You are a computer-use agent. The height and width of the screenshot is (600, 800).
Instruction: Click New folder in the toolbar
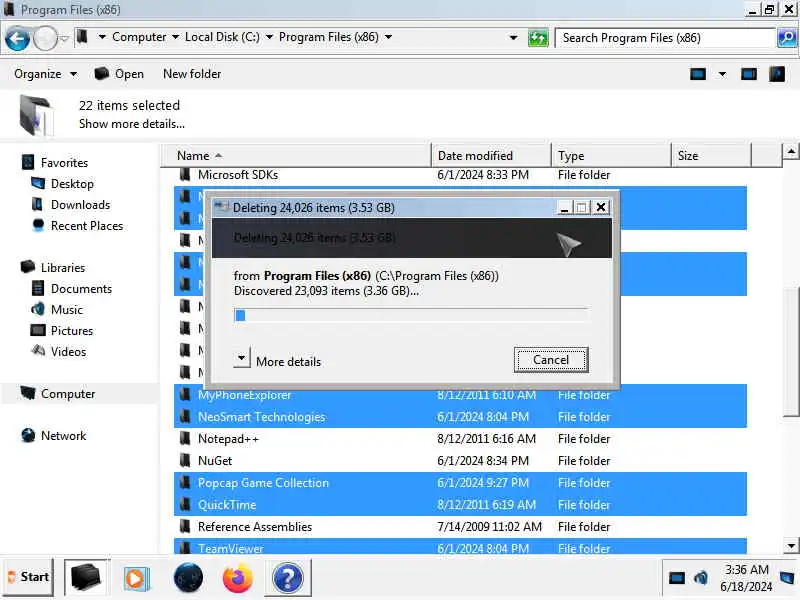pos(192,74)
